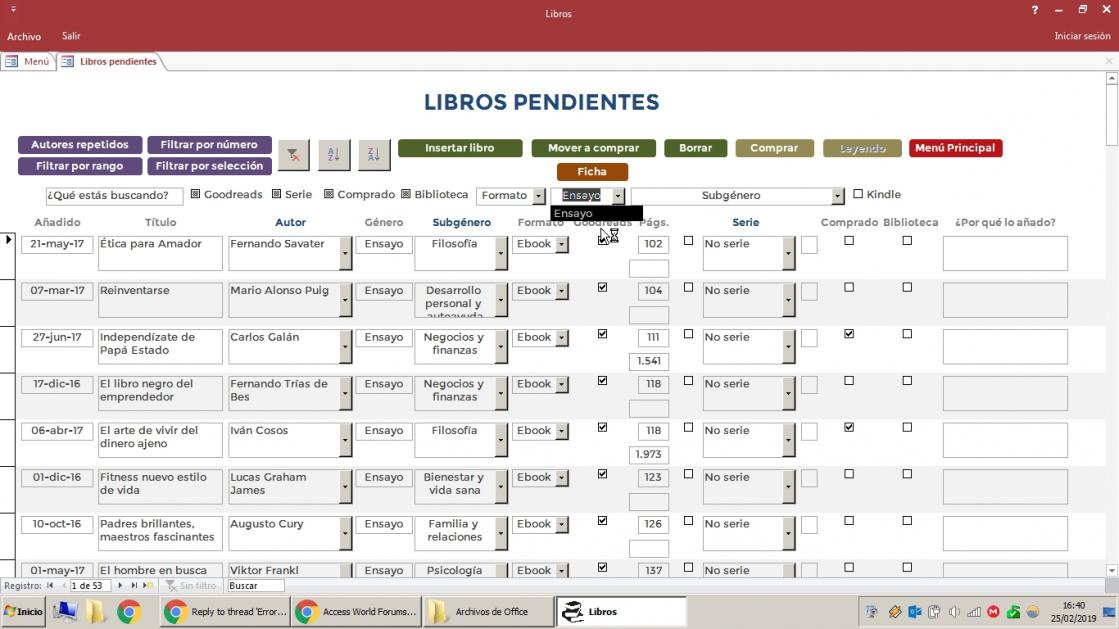This screenshot has height=629, width=1119.
Task: Choose Ensayo from the dropdown list
Action: point(597,213)
